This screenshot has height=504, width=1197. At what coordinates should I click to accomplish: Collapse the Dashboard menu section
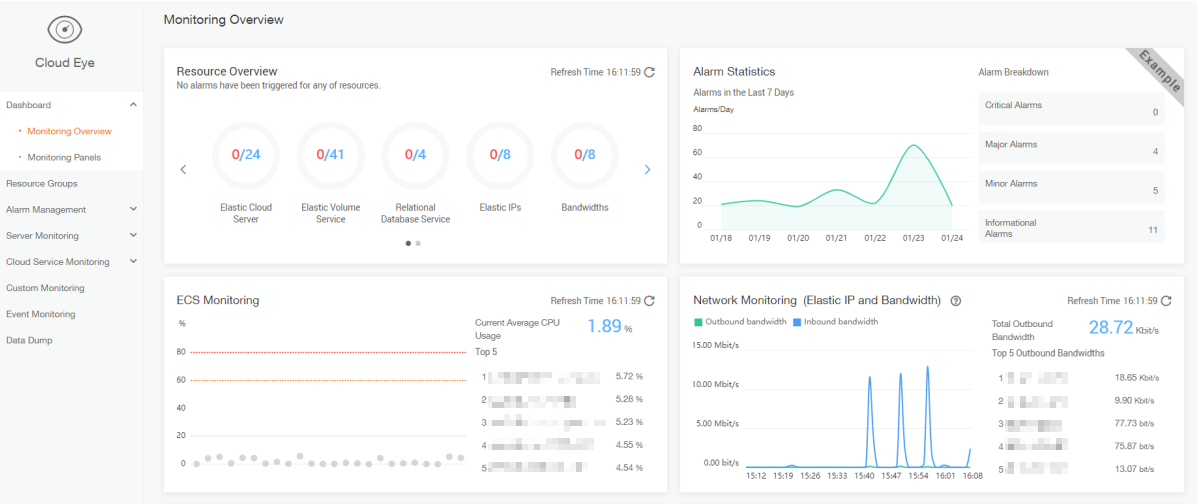(x=133, y=105)
